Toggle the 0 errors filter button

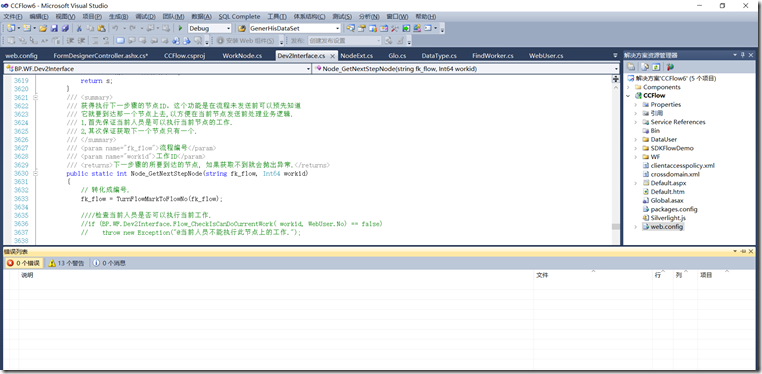(x=24, y=263)
